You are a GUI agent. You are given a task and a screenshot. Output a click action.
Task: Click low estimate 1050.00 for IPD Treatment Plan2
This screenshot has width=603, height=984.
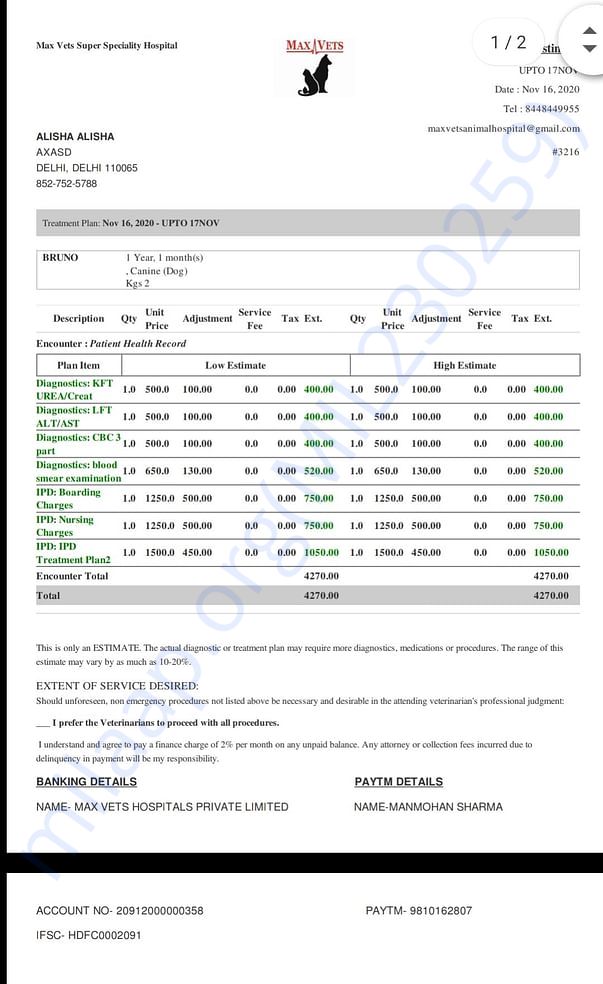[321, 552]
